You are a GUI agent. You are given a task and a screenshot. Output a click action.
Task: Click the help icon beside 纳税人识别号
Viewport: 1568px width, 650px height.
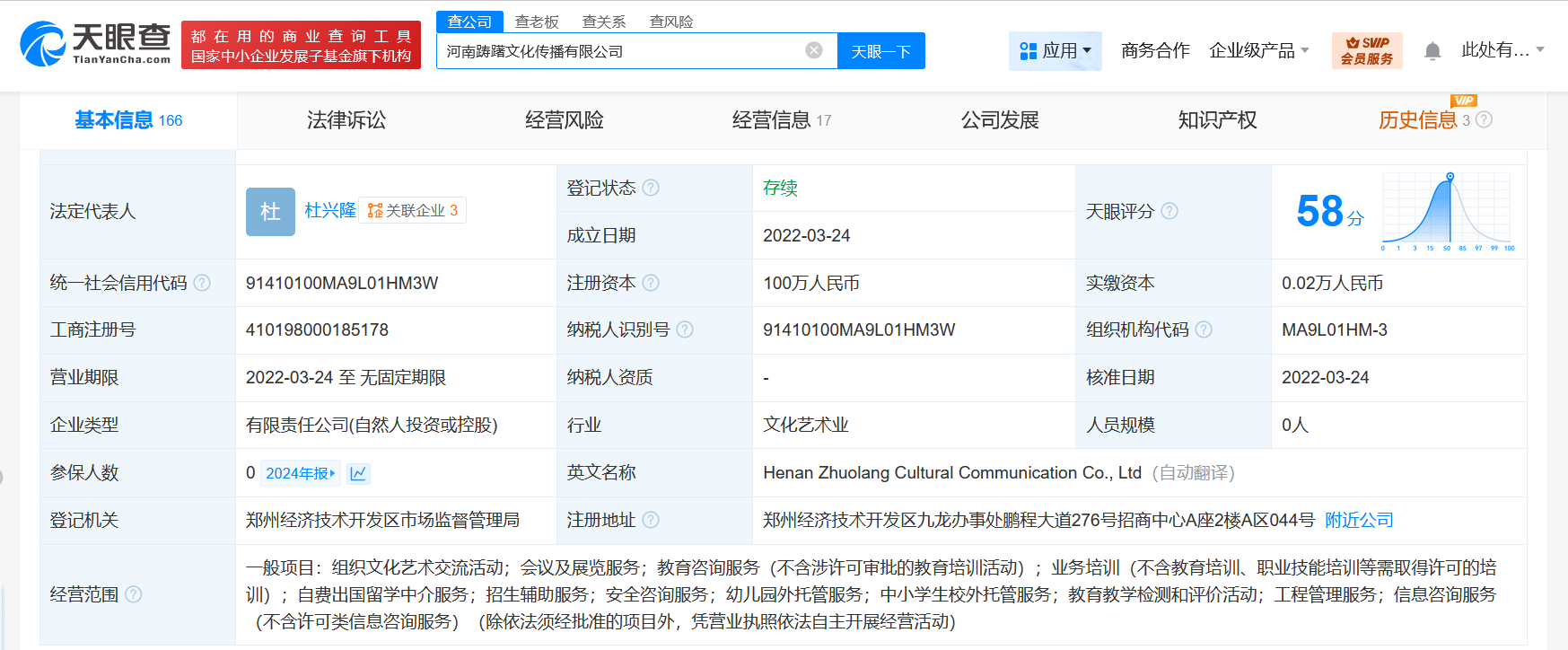685,329
